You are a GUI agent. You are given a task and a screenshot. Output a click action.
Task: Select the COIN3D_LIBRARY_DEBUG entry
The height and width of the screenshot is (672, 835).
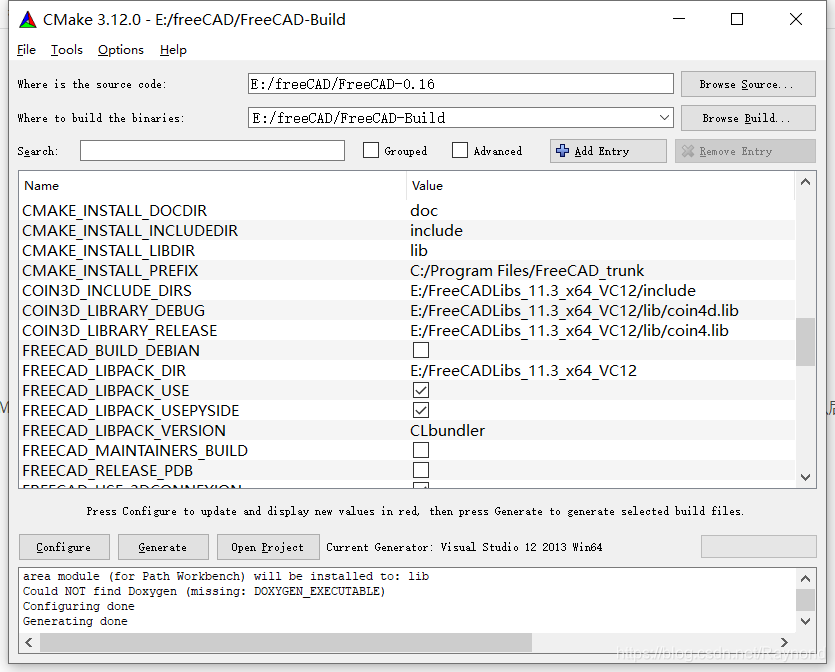(x=114, y=310)
